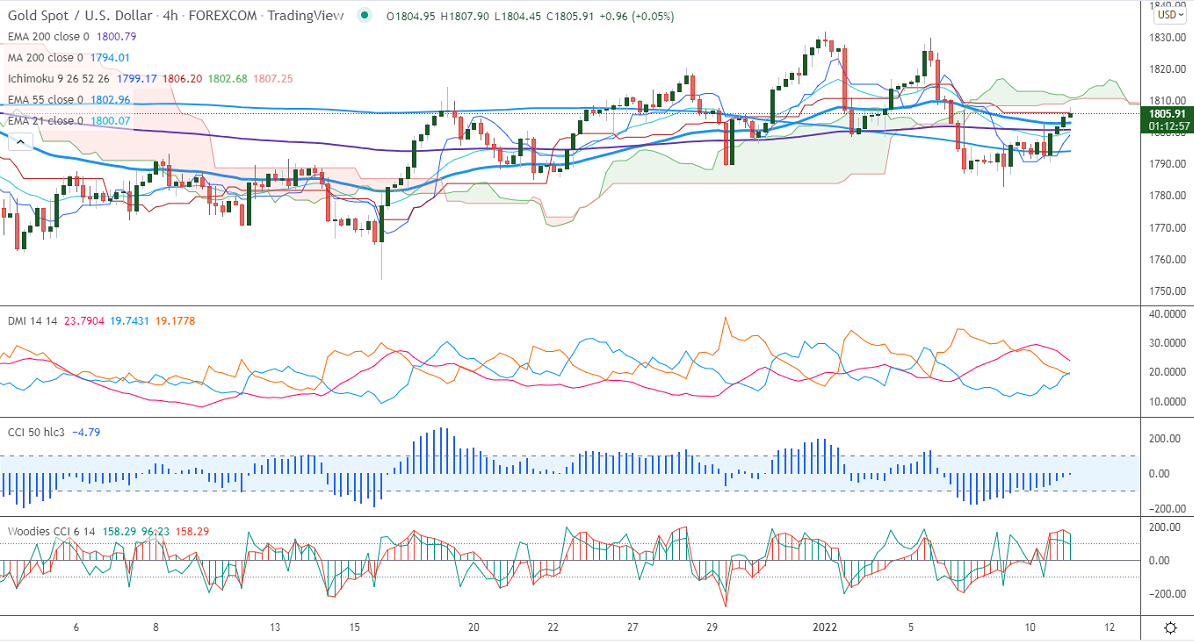Click the Woodies CCI value 96.23
The image size is (1194, 643).
(x=155, y=532)
